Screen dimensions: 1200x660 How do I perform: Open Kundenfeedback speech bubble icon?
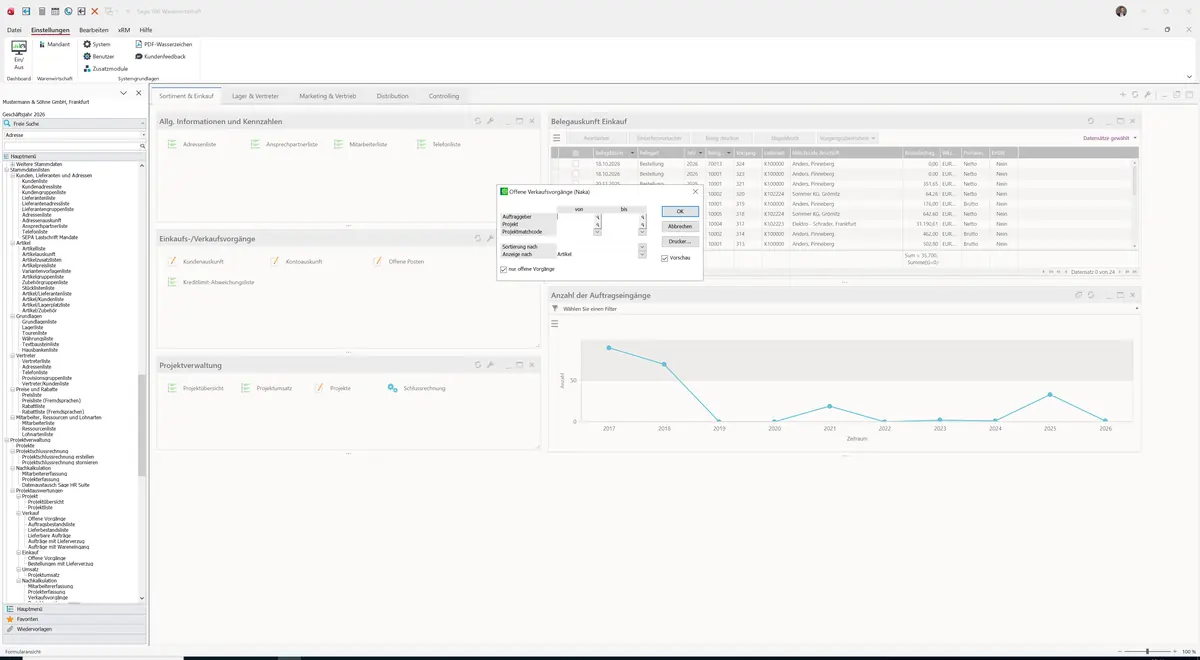(138, 56)
